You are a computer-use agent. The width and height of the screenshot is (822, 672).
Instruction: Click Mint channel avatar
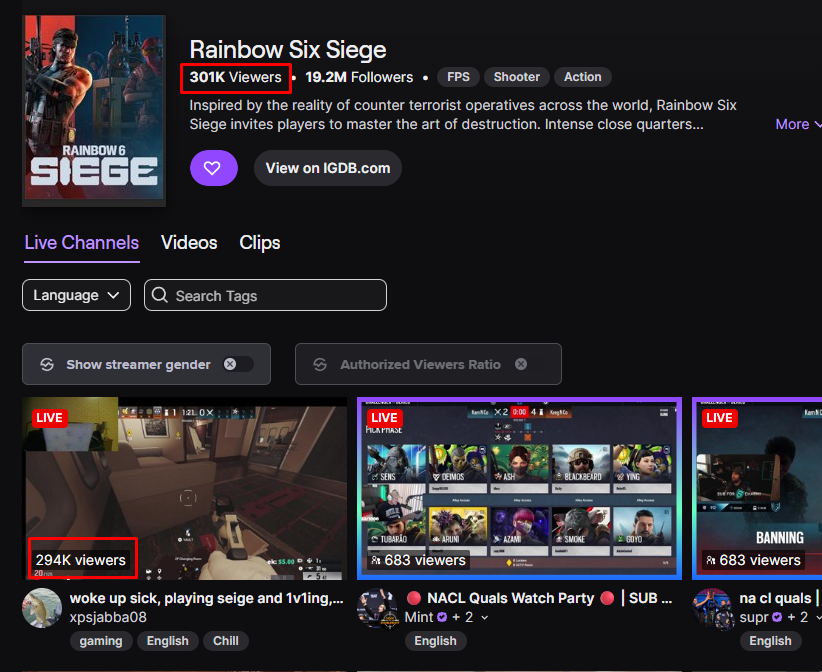coord(377,608)
